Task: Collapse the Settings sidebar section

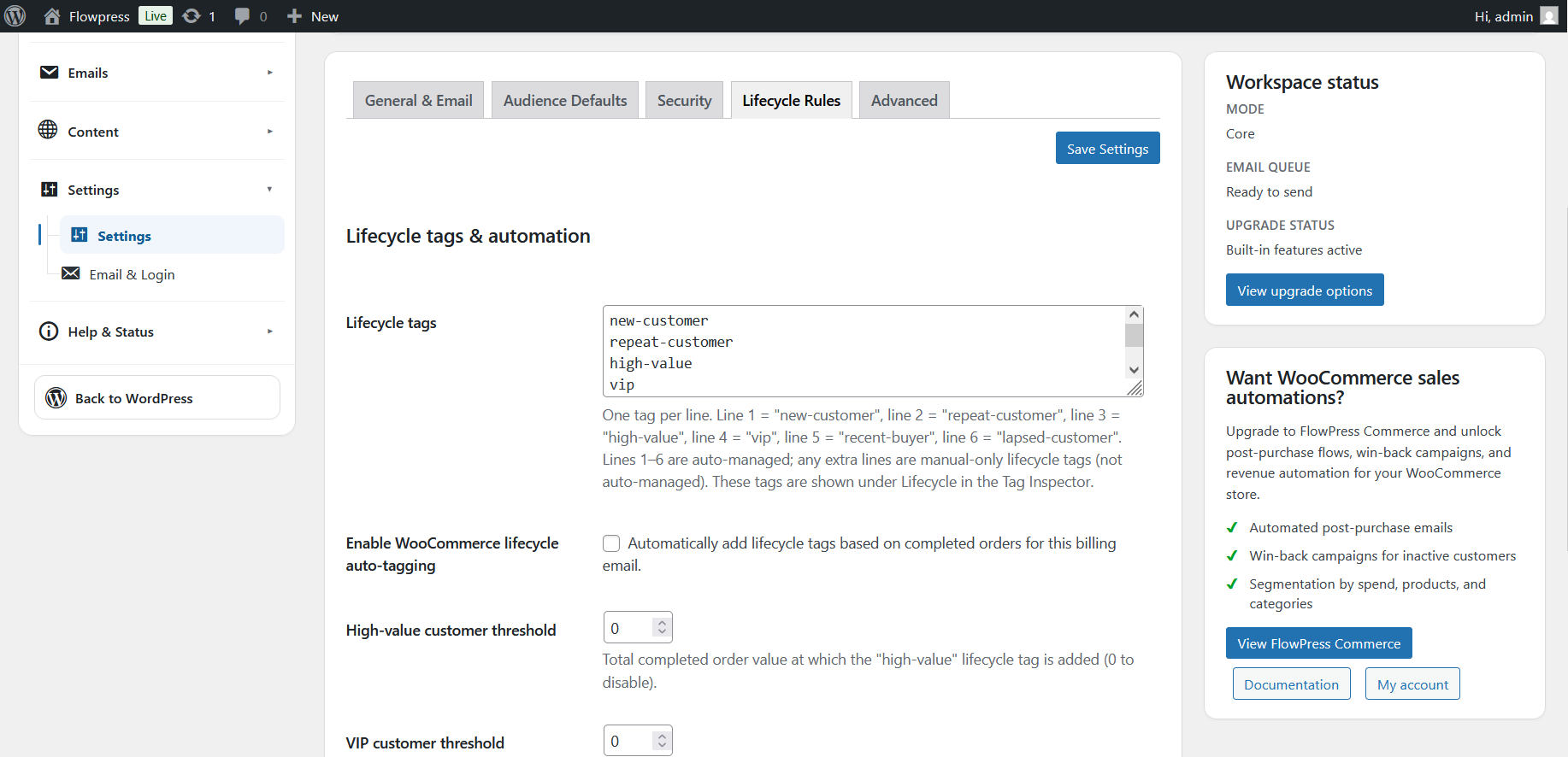Action: click(270, 190)
